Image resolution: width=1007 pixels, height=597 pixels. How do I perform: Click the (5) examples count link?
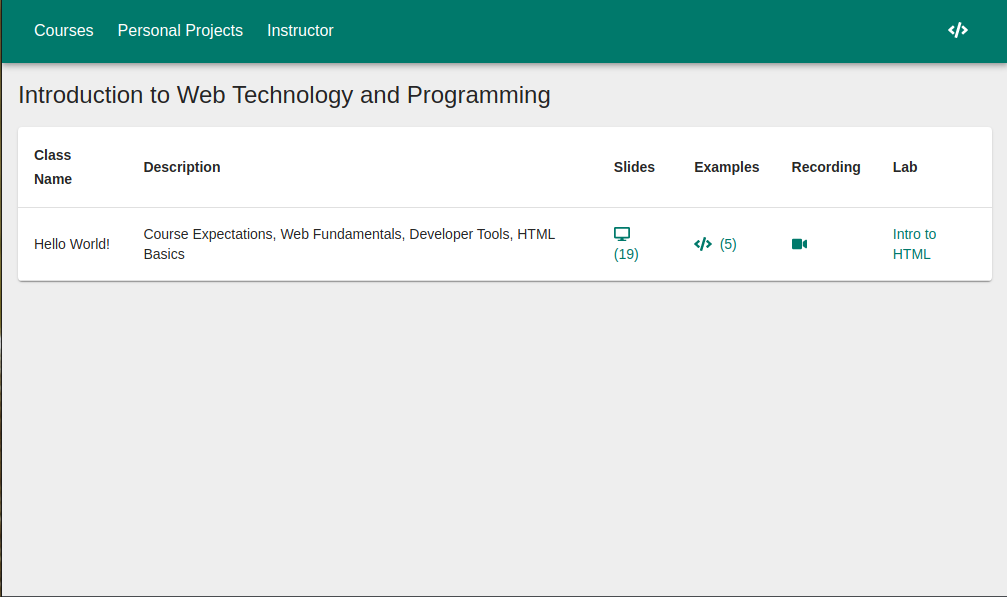click(728, 244)
